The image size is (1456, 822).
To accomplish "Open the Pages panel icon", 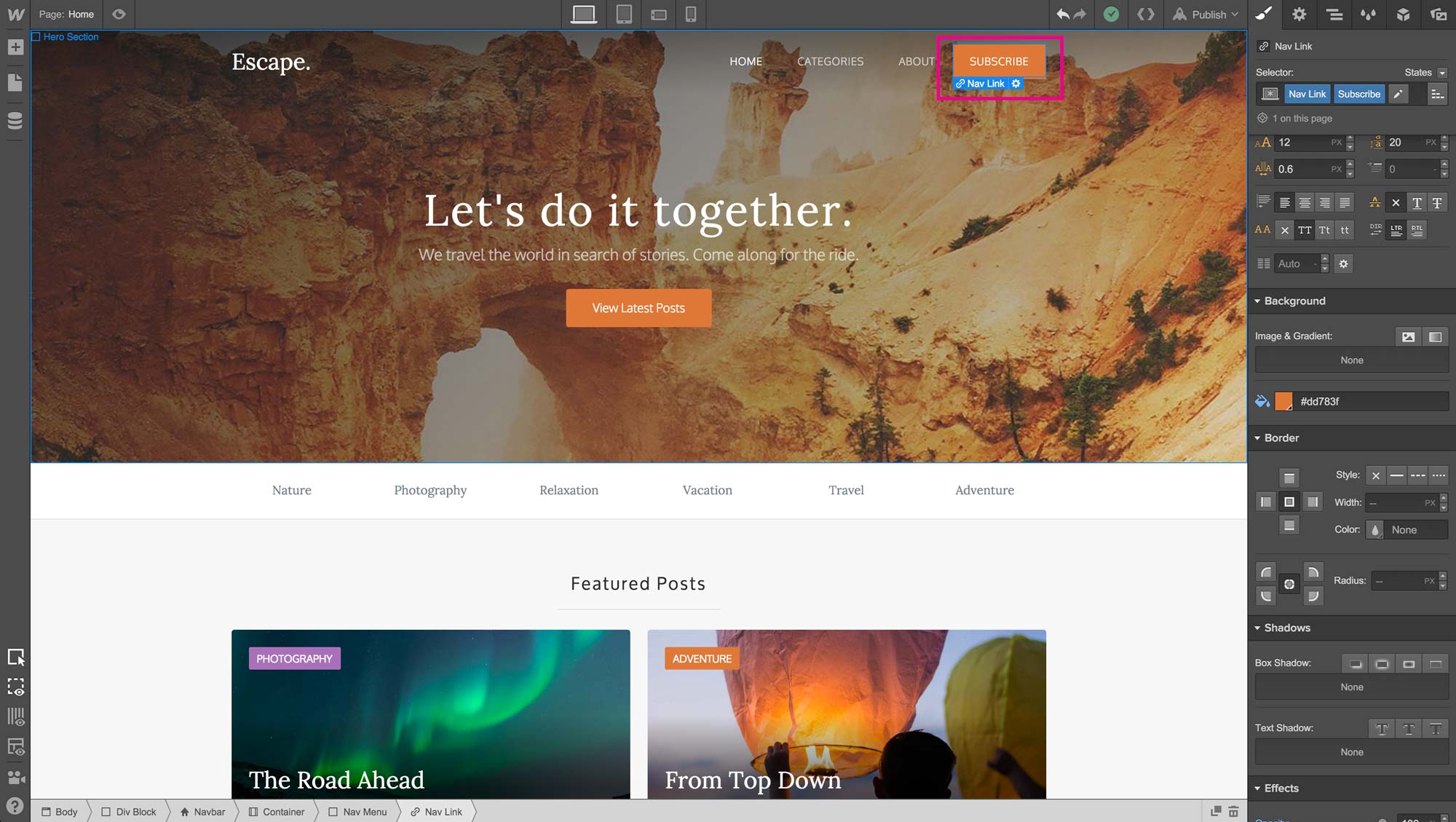I will (15, 82).
